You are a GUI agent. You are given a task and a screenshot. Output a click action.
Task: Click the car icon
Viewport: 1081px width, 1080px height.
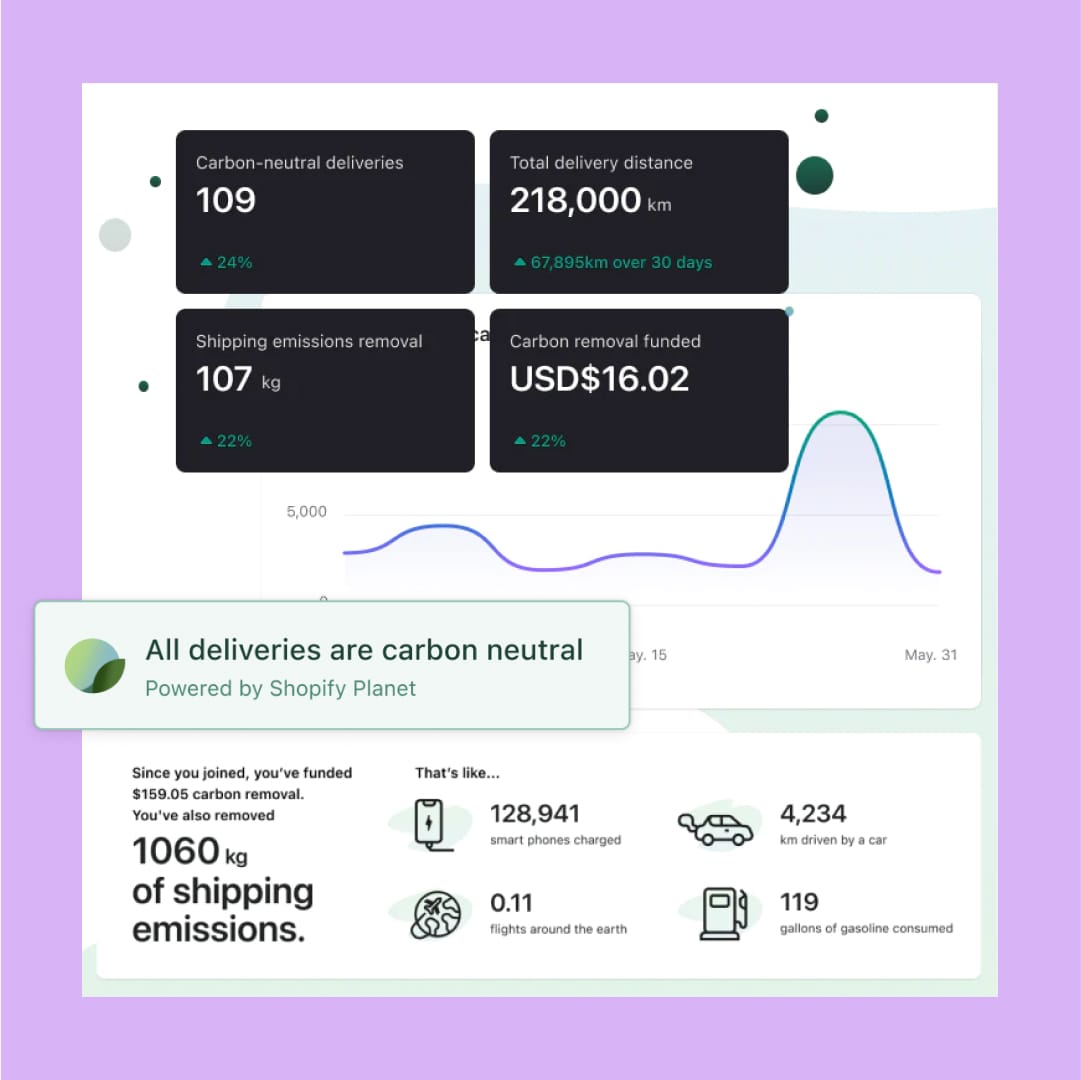click(715, 828)
